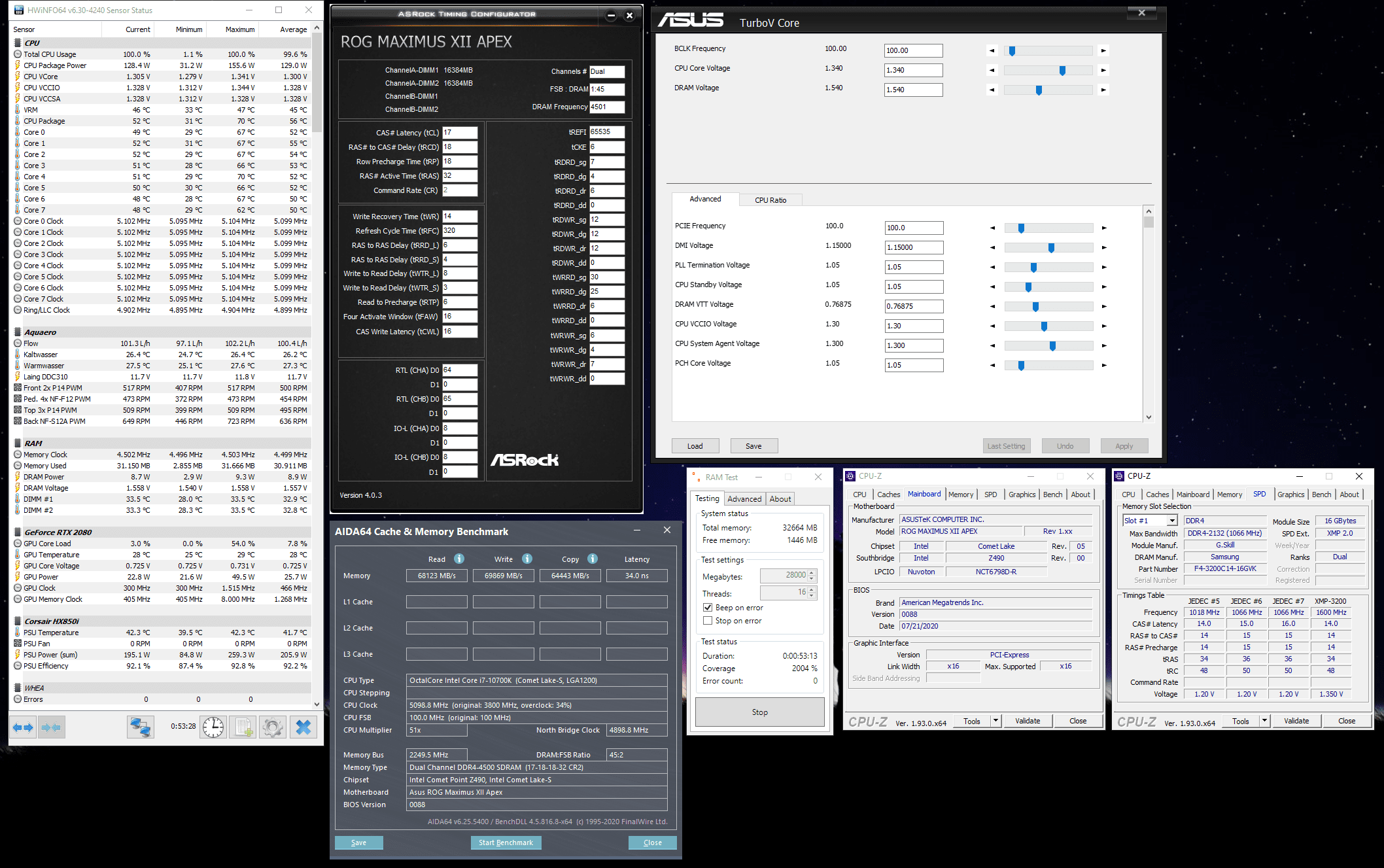Increase PLL Termination Voltage with right arrow
1384x868 pixels.
click(1104, 267)
